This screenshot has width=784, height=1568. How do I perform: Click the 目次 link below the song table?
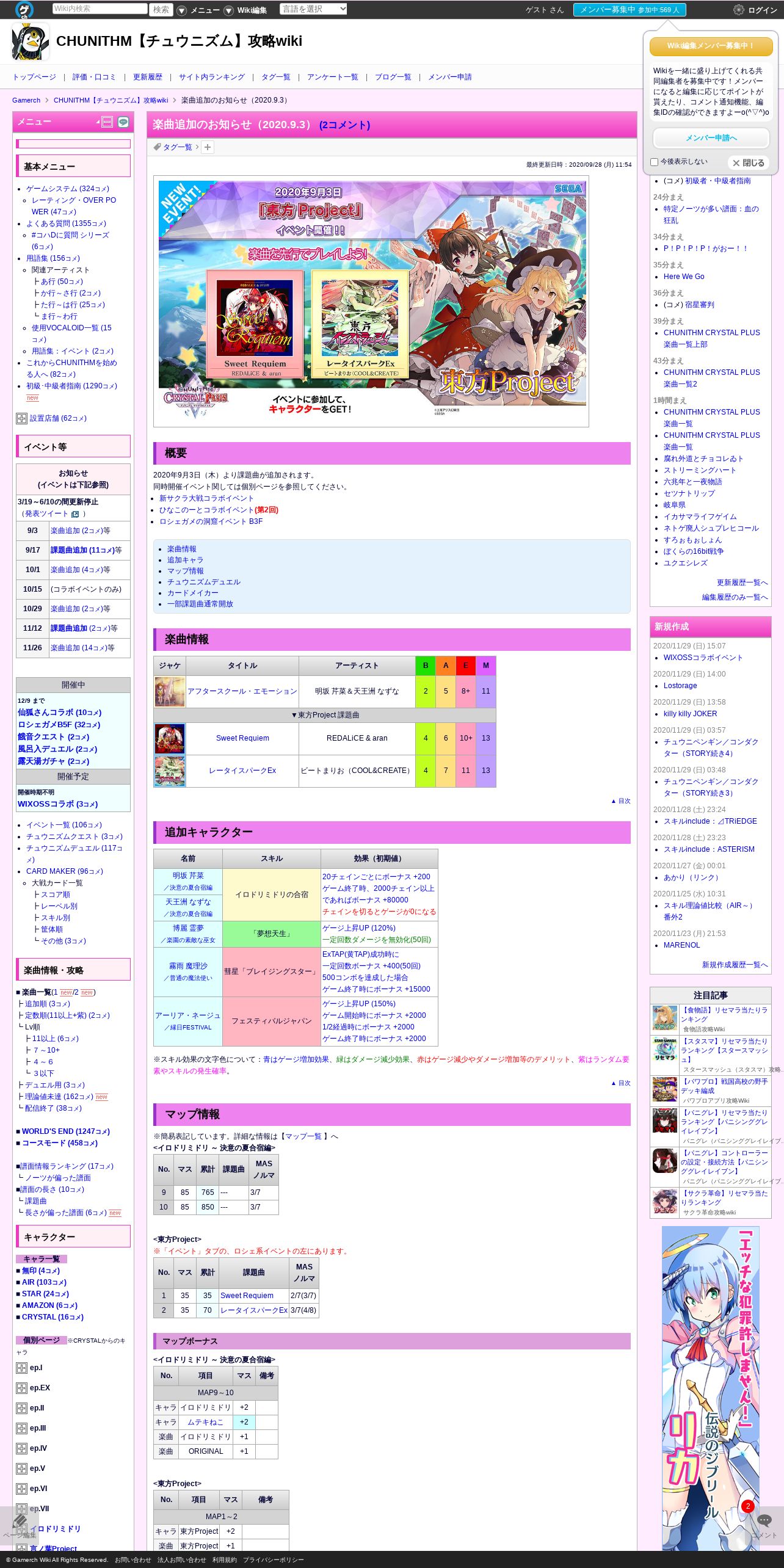tap(621, 801)
